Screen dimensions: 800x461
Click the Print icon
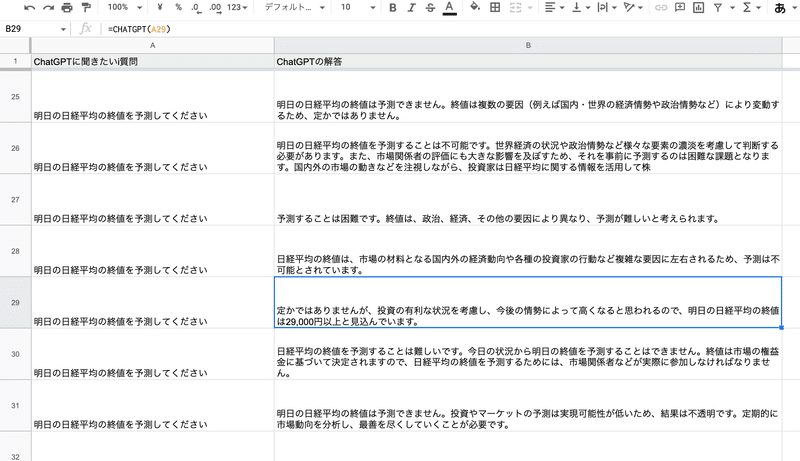coord(67,8)
